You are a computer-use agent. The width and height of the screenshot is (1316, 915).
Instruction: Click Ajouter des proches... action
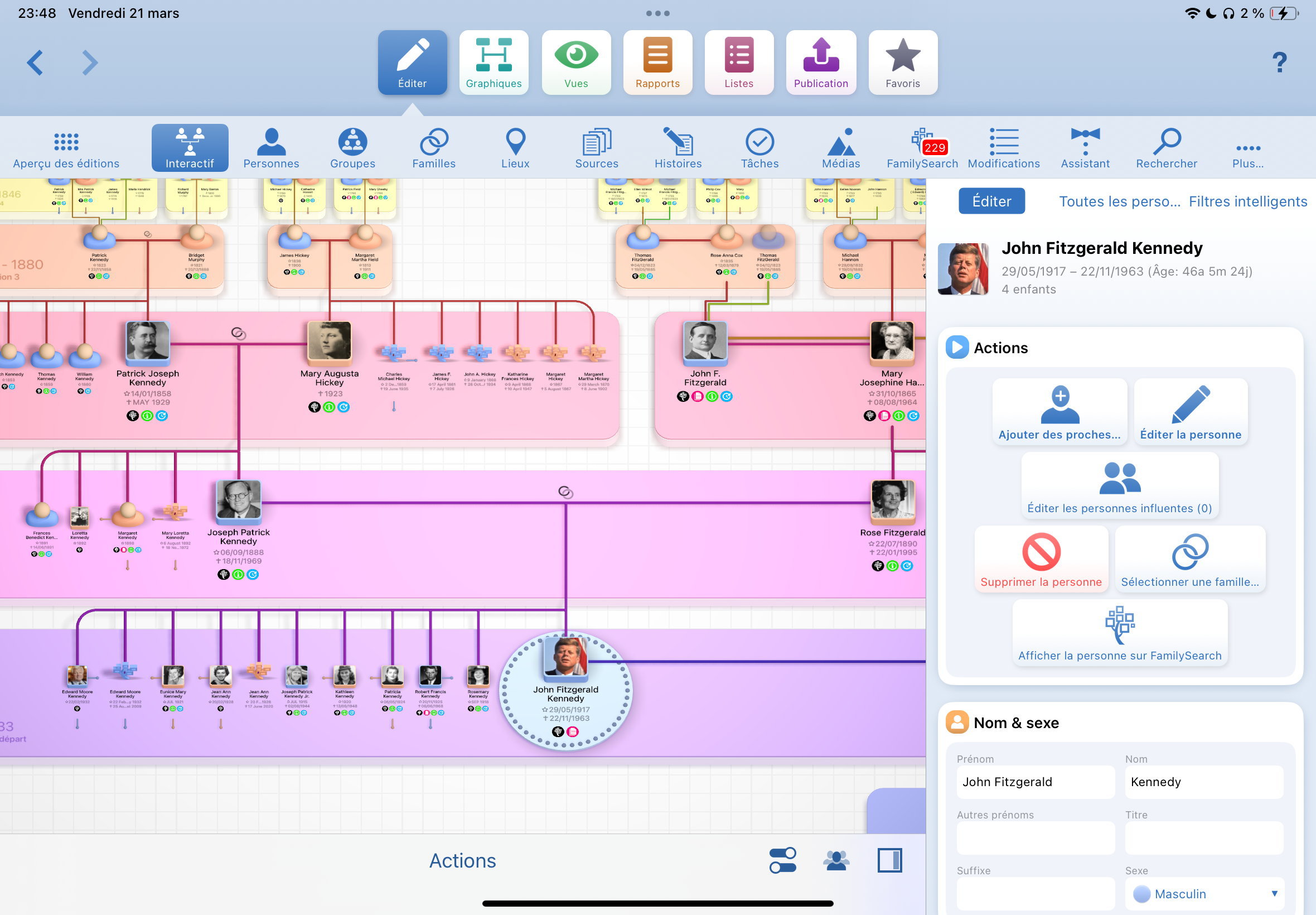pos(1060,412)
